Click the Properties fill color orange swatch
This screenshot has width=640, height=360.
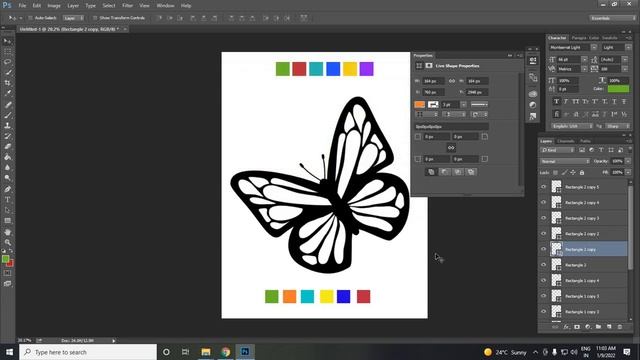[420, 105]
